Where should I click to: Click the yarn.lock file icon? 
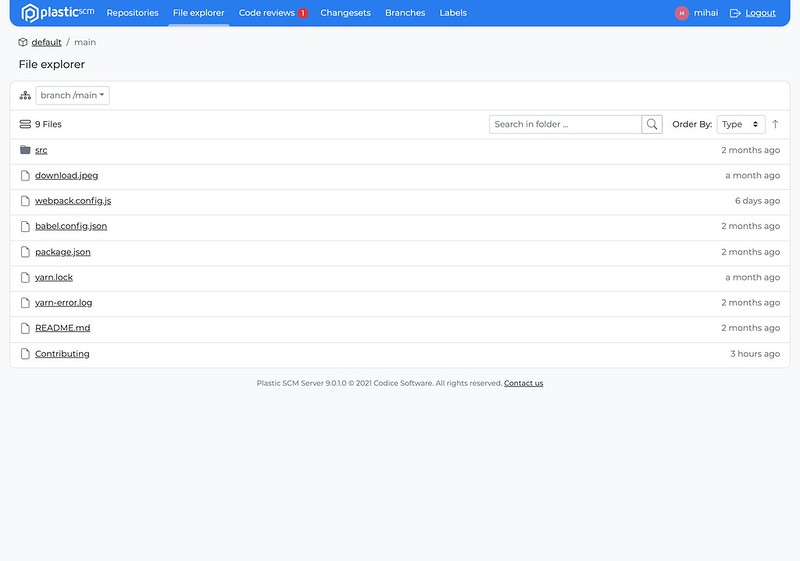click(x=25, y=277)
